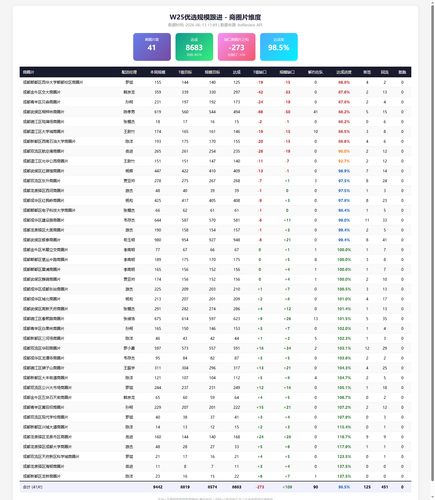Click the cell value "675"

pyautogui.click(x=158, y=319)
